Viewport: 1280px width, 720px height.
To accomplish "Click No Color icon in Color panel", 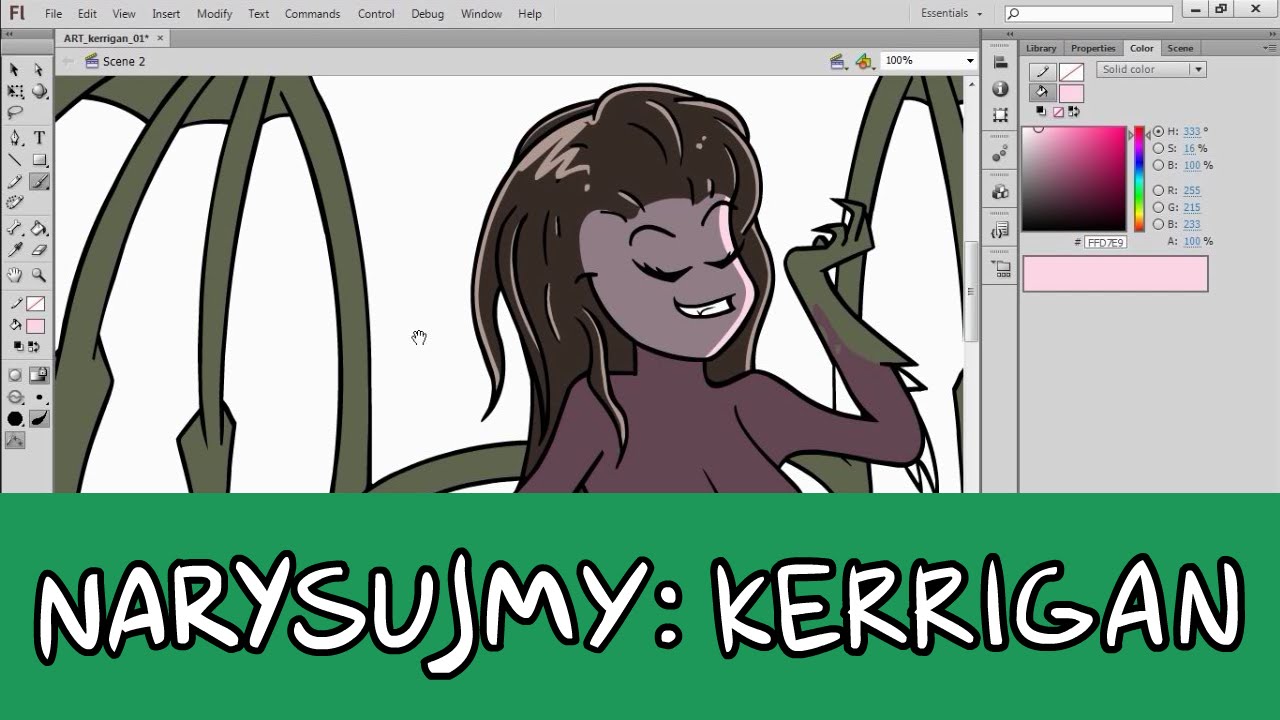I will (x=1058, y=112).
